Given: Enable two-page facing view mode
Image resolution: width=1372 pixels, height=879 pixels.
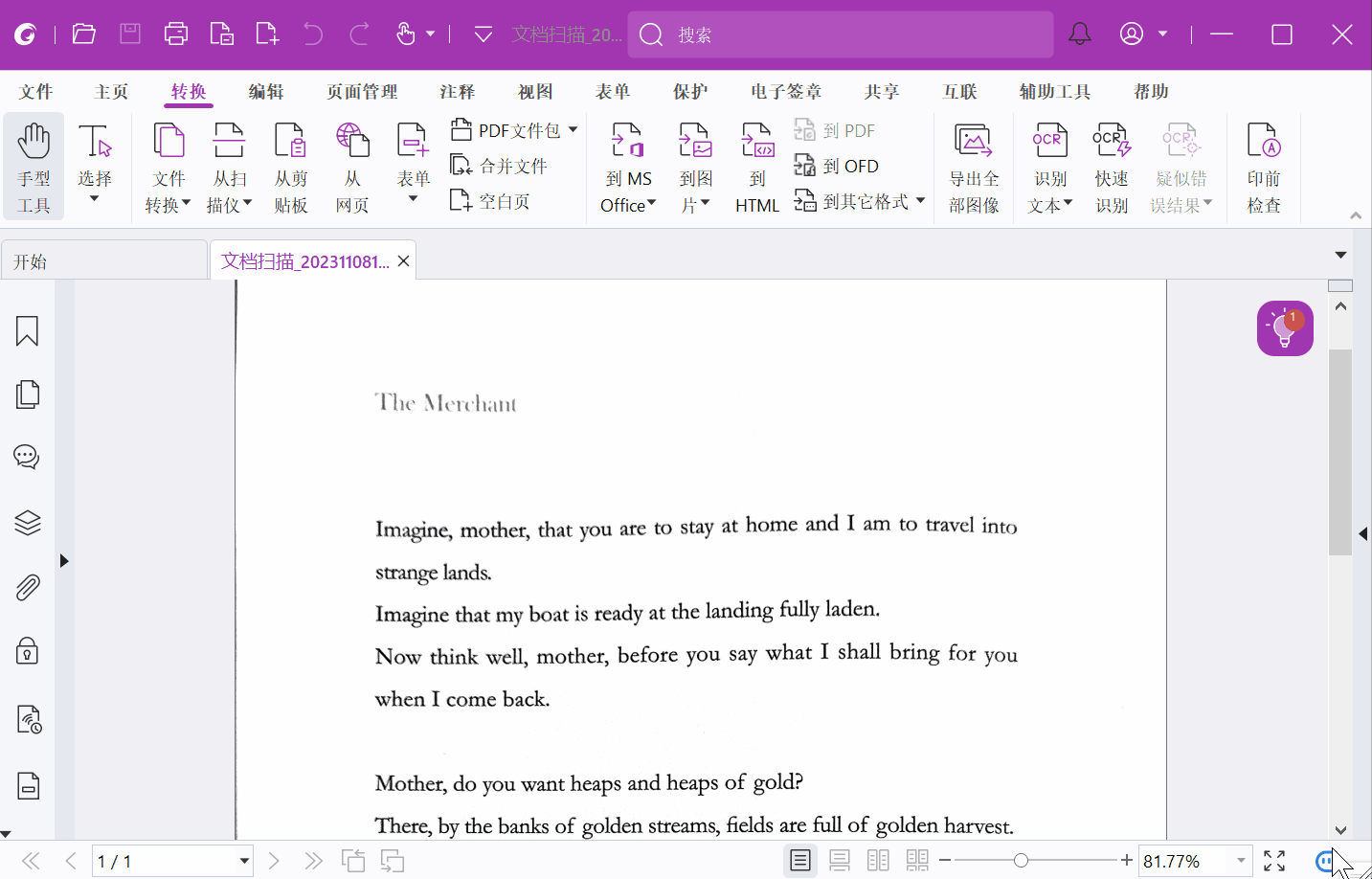Looking at the screenshot, I should tap(878, 861).
